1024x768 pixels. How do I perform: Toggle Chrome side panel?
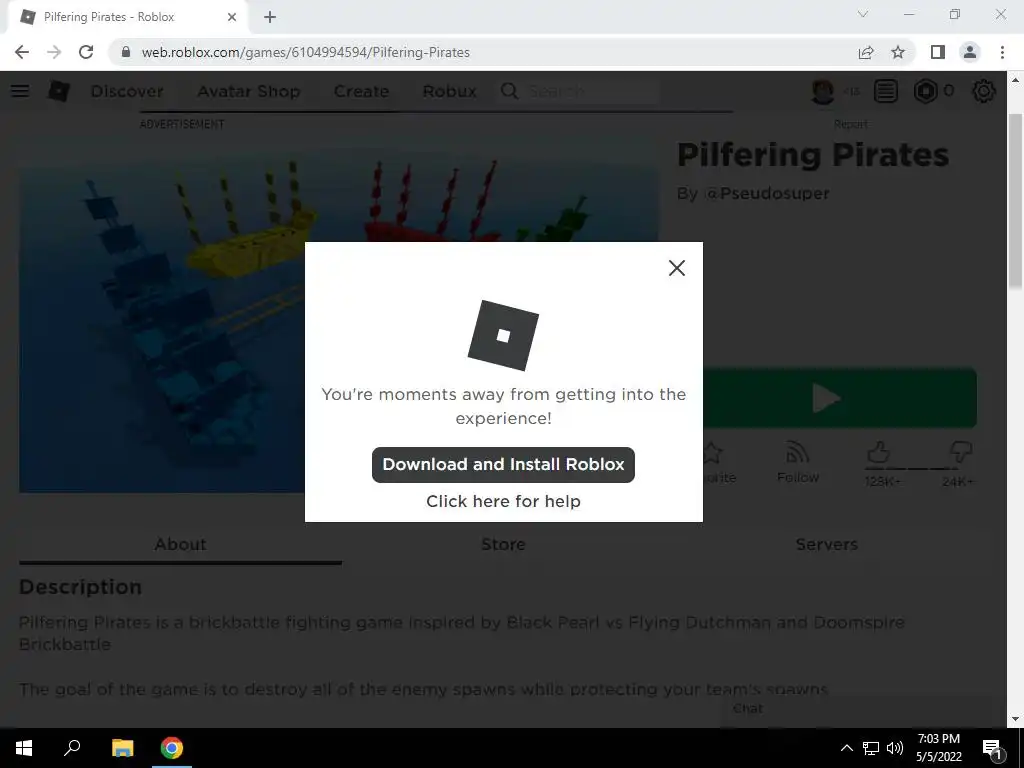pos(938,52)
